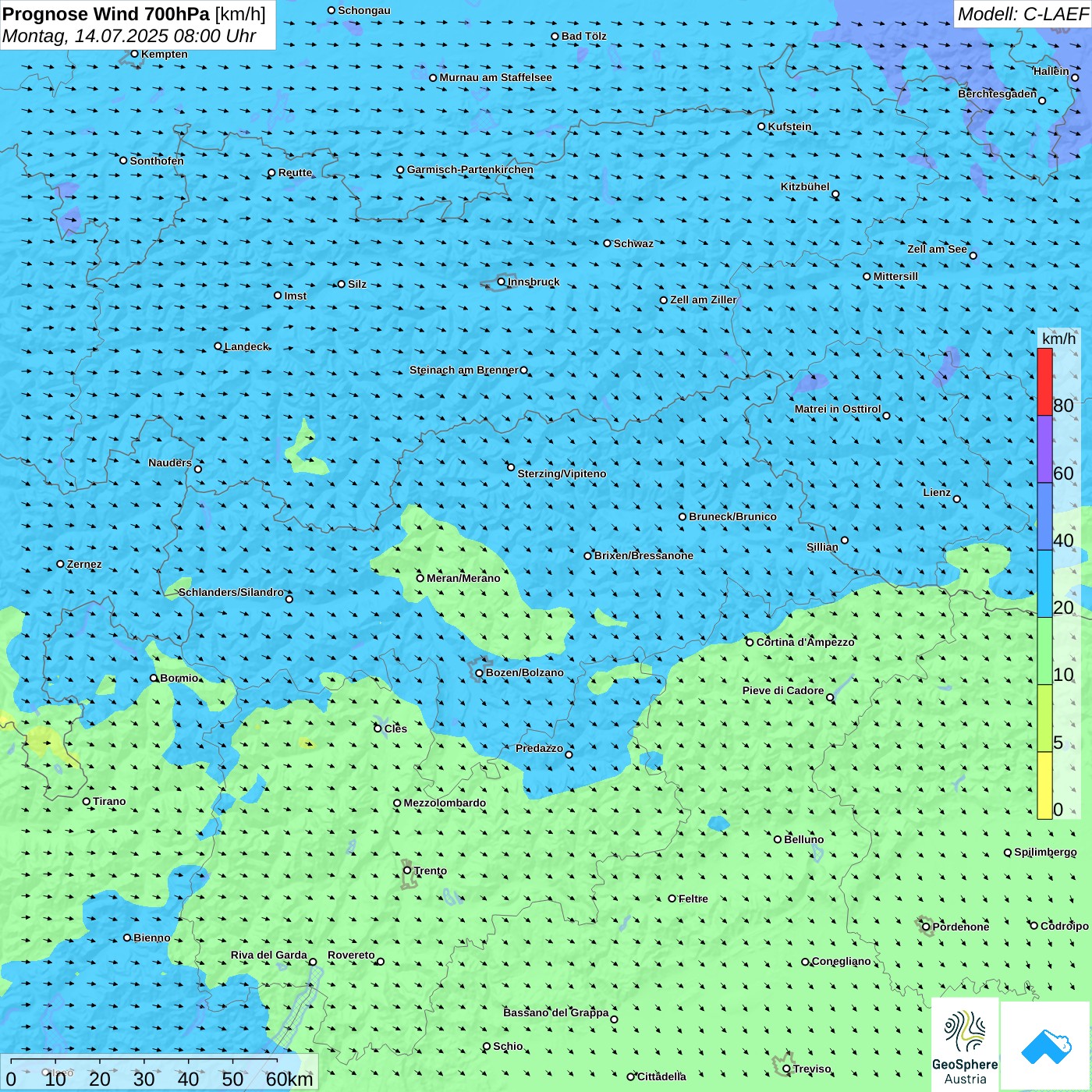
Task: Click the title 'Prognose Wind 700hPa [km/h]'
Action: click(134, 14)
